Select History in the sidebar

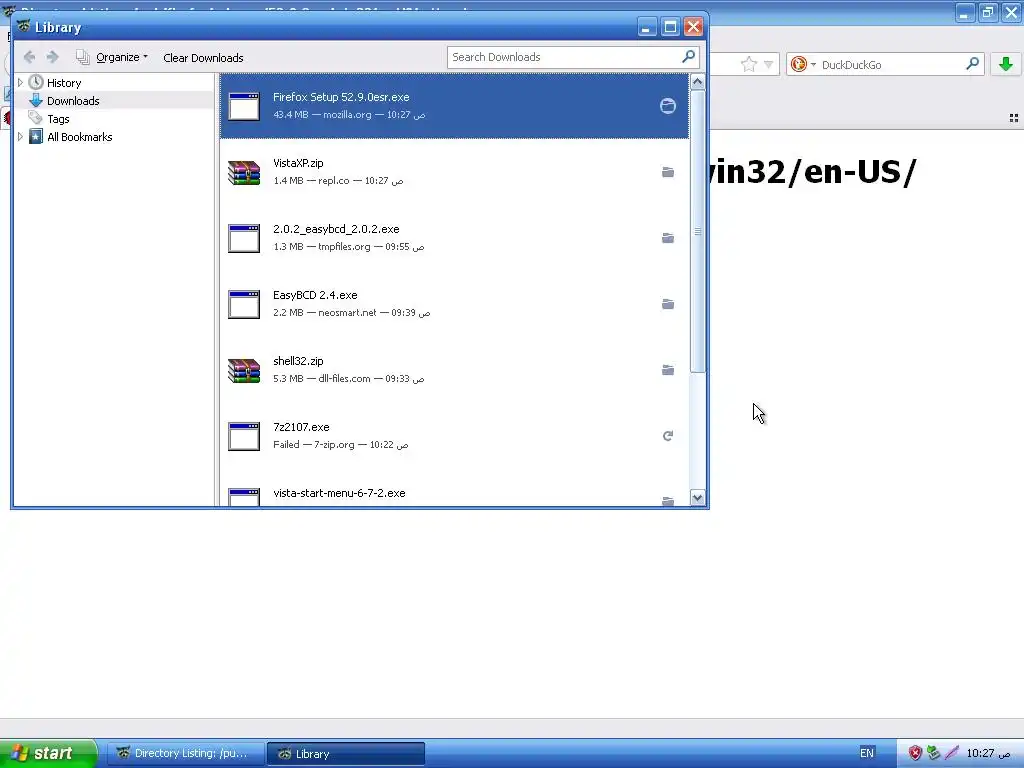click(x=64, y=83)
